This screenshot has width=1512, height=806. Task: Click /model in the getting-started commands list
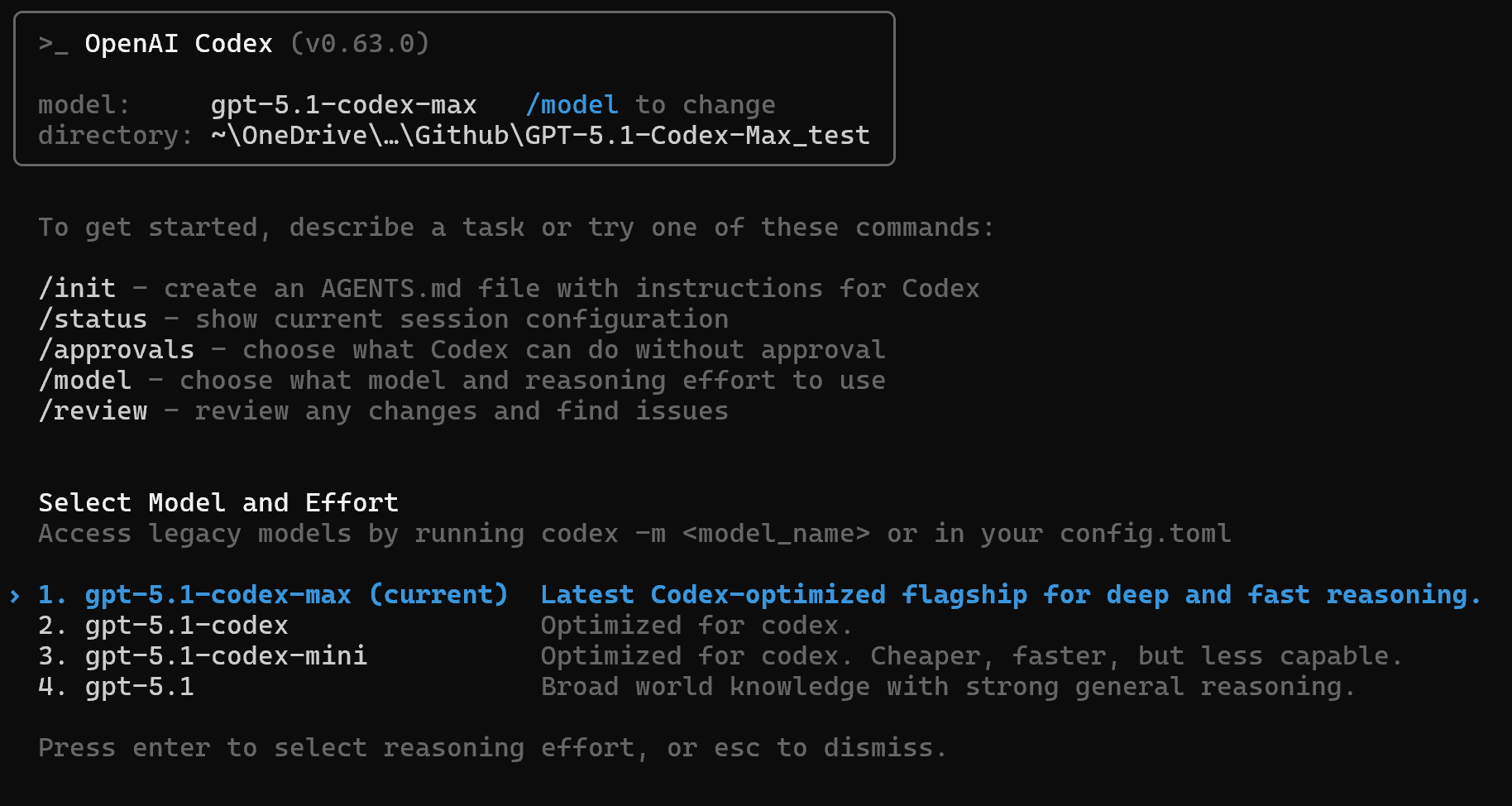pos(84,381)
